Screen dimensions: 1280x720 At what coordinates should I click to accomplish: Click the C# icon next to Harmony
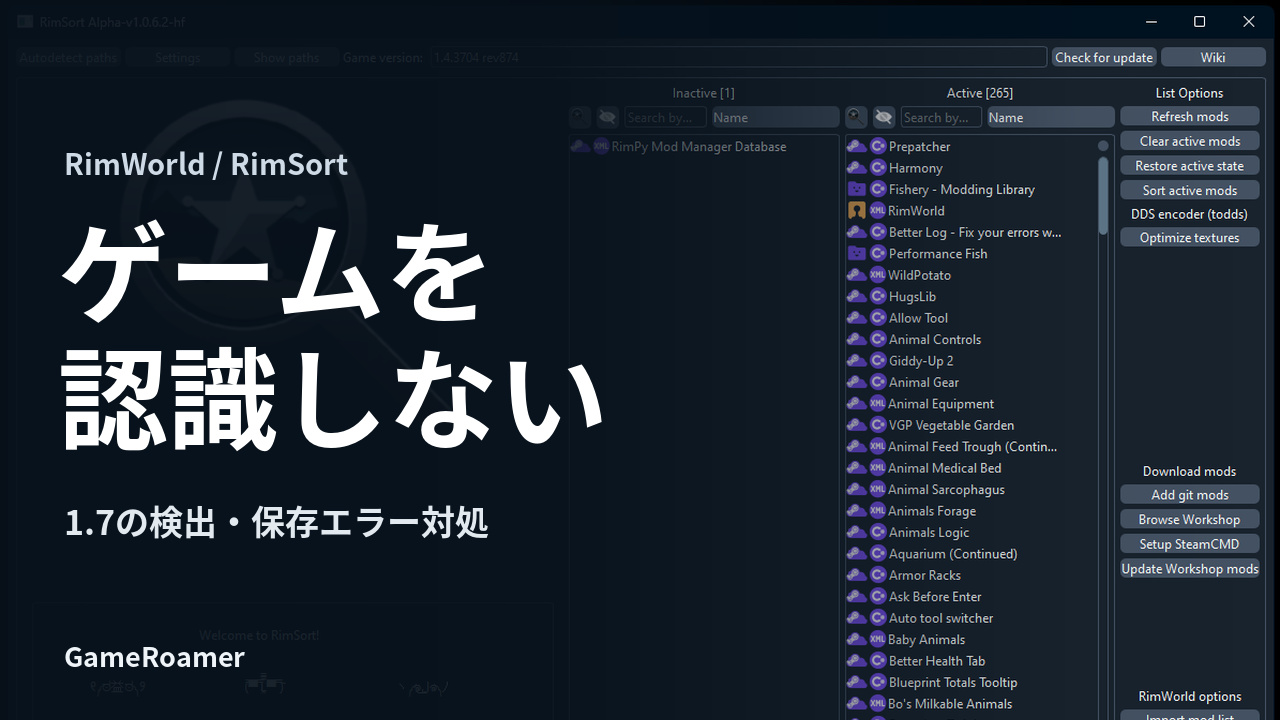coord(878,168)
